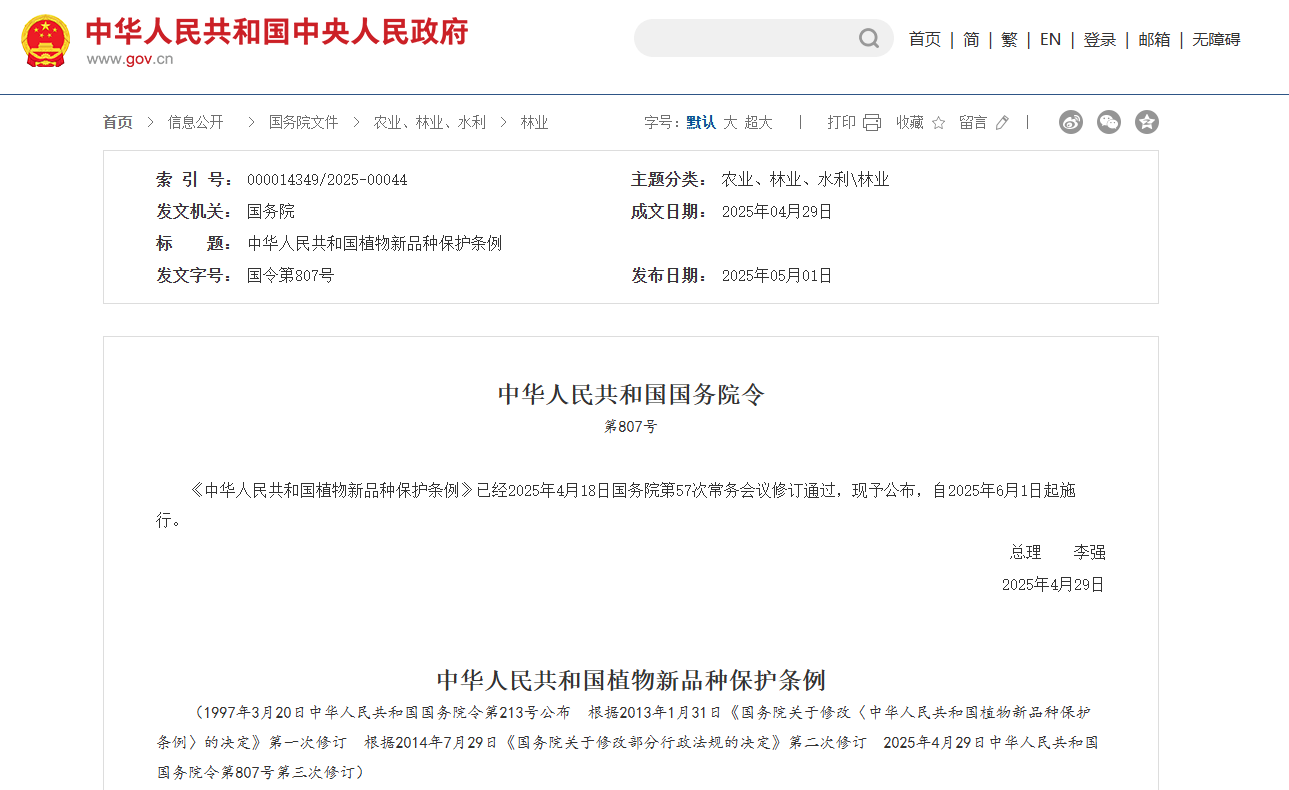Open the 邮箱 link
1289x790 pixels.
(x=1154, y=39)
